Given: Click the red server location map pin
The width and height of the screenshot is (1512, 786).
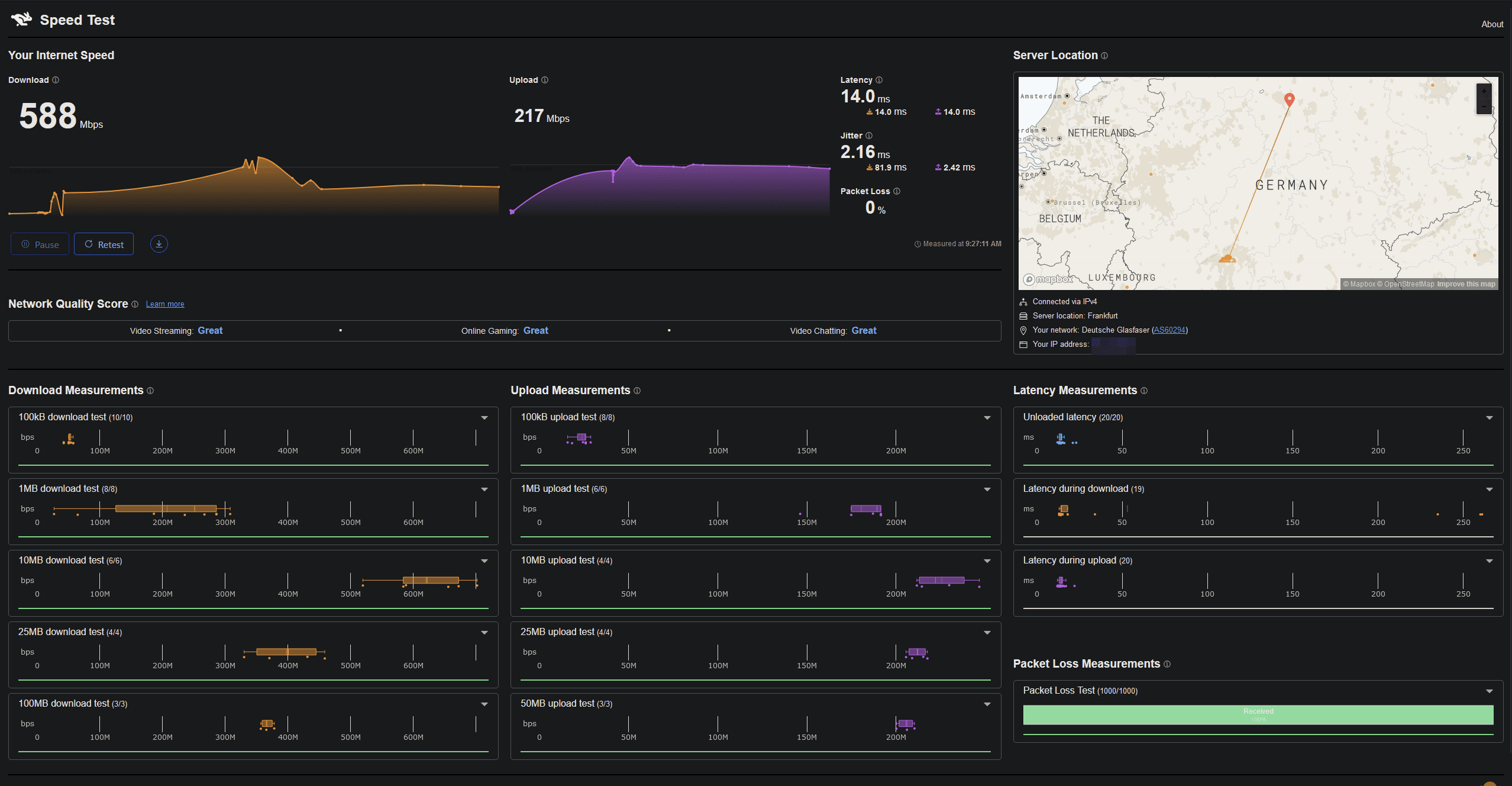Looking at the screenshot, I should coord(1290,99).
